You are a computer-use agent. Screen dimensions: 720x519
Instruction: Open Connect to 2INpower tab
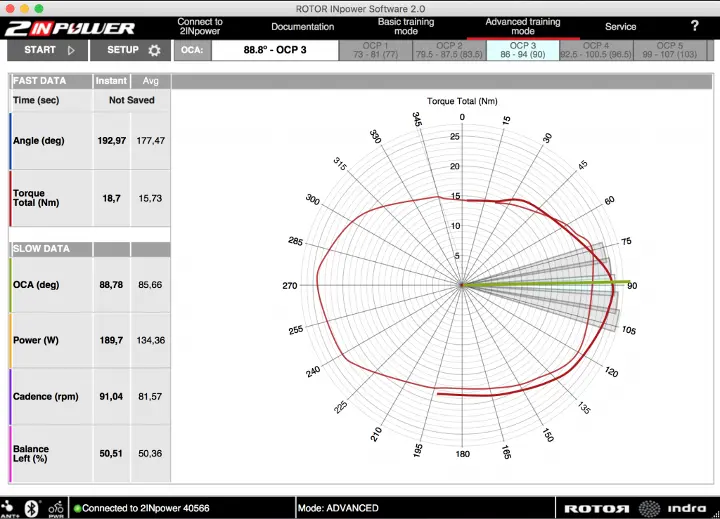(200, 27)
